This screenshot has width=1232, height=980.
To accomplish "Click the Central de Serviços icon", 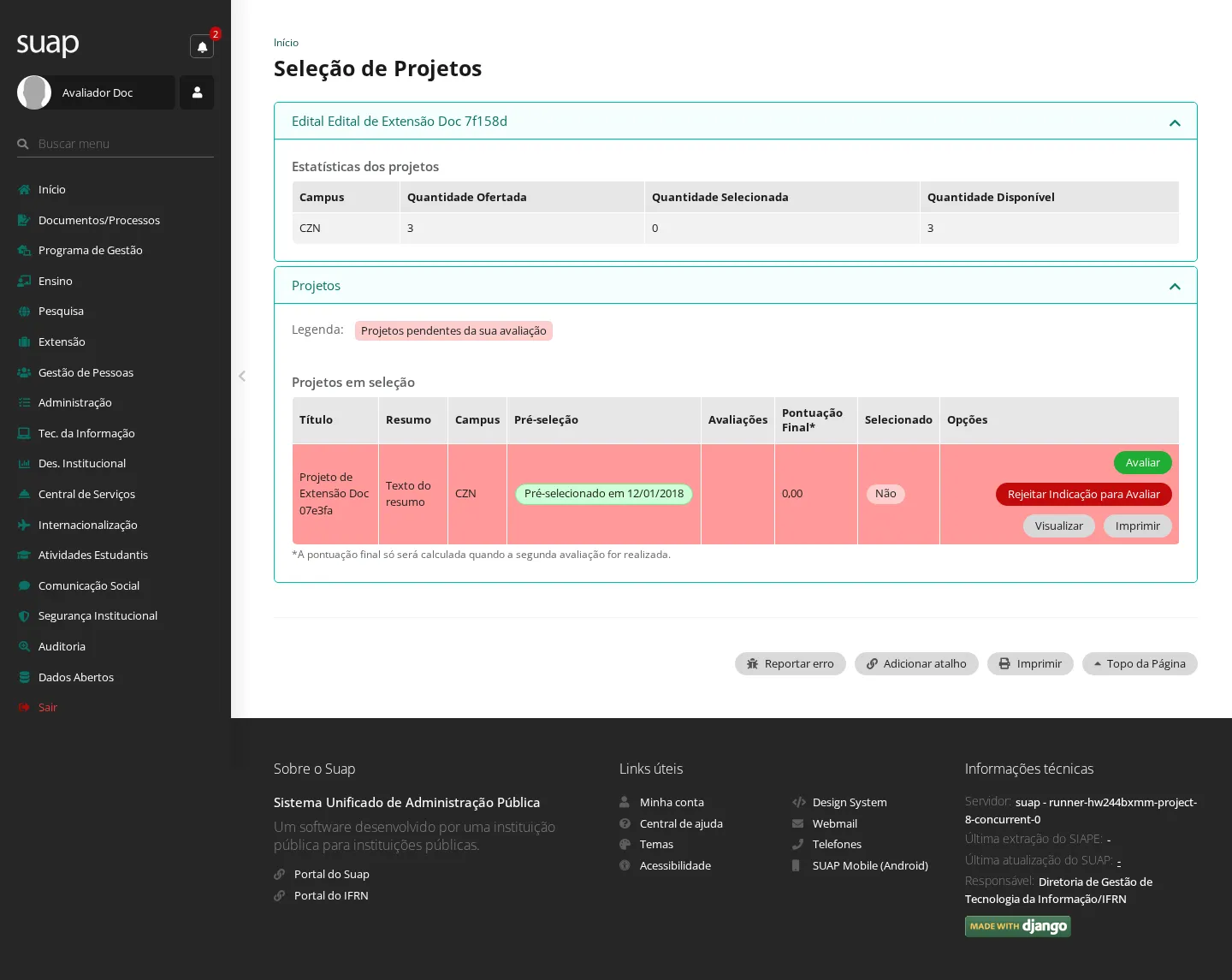I will coord(24,494).
